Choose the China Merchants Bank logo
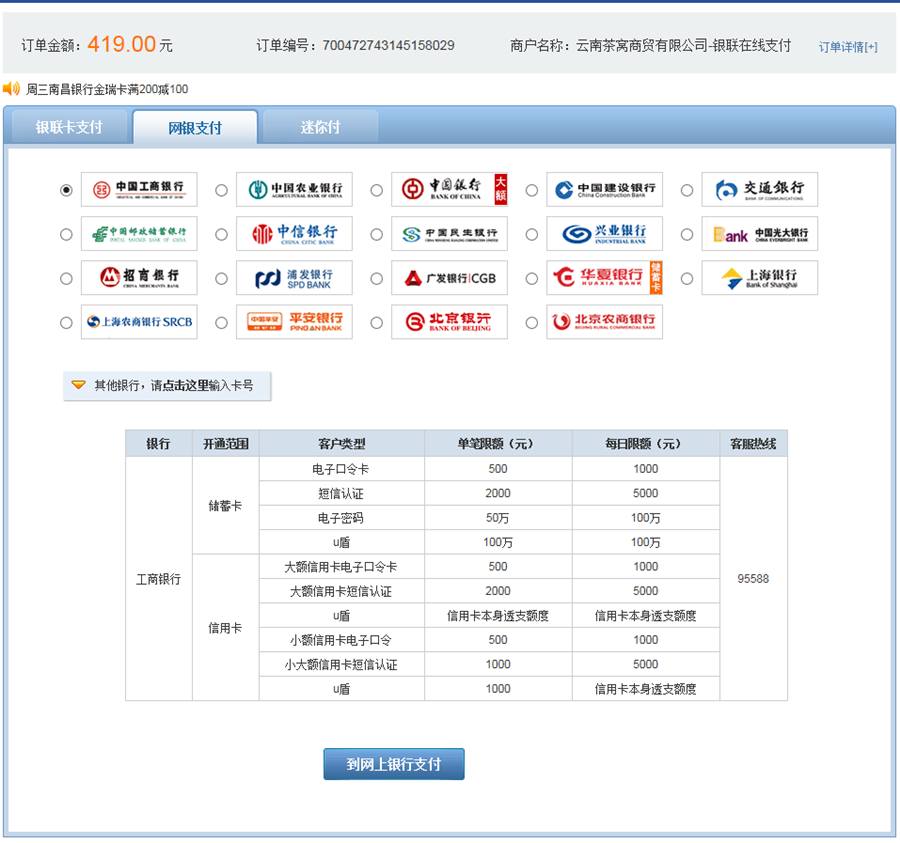Image resolution: width=900 pixels, height=843 pixels. coord(139,277)
